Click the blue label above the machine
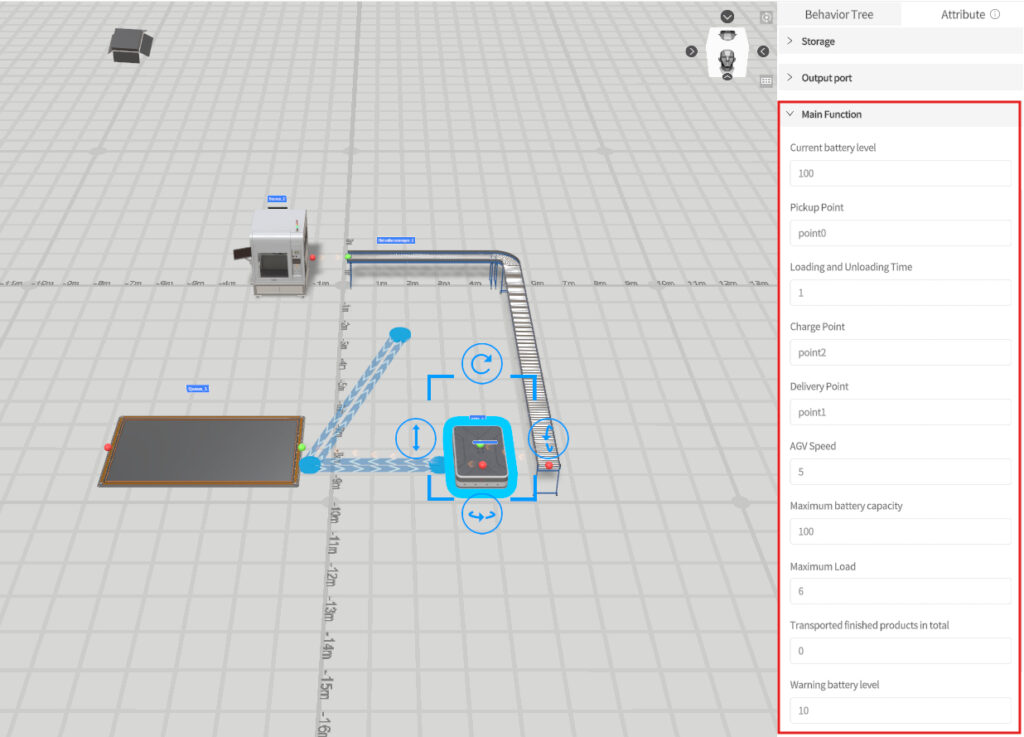1024x737 pixels. (276, 198)
